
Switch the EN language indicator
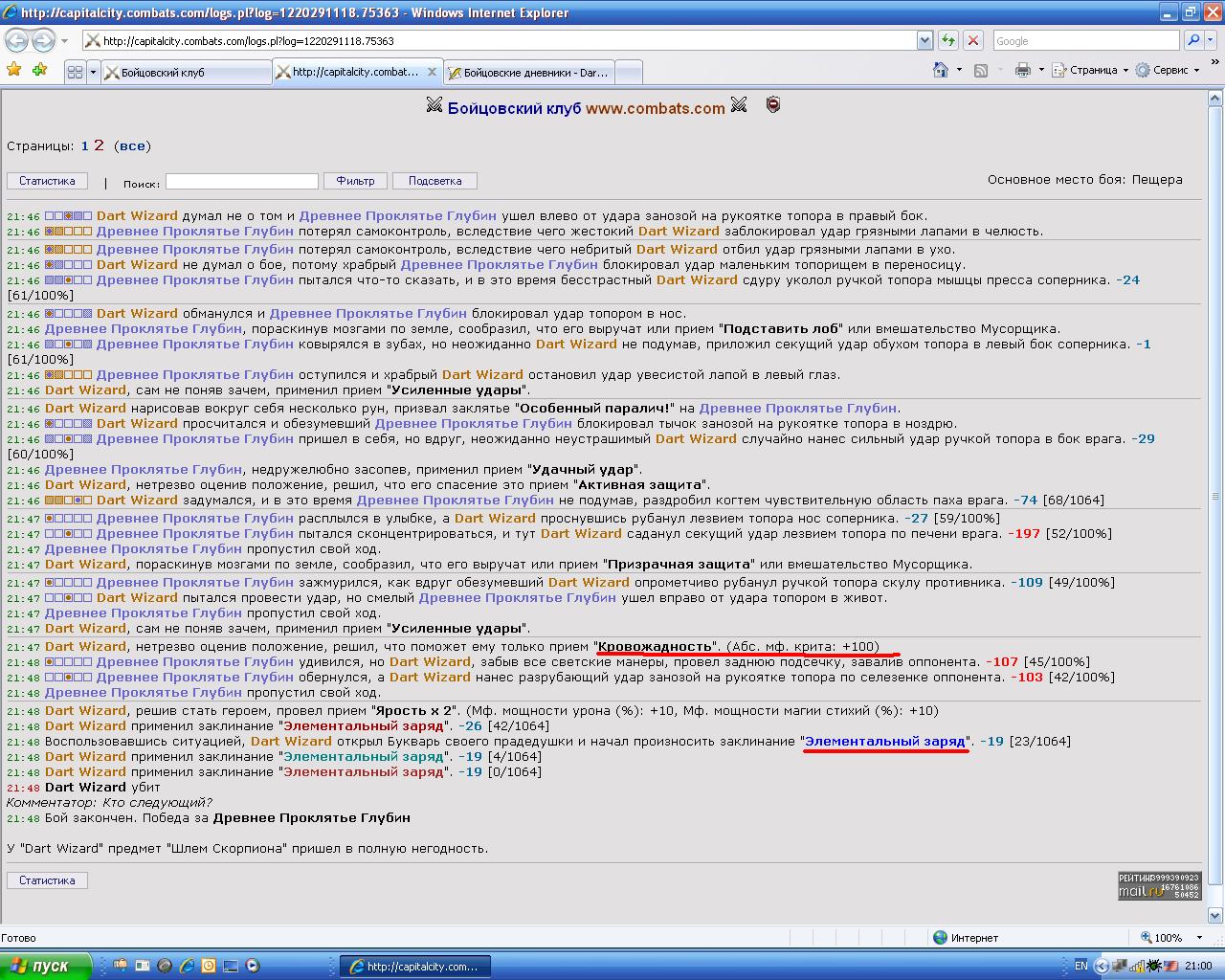coord(1080,966)
